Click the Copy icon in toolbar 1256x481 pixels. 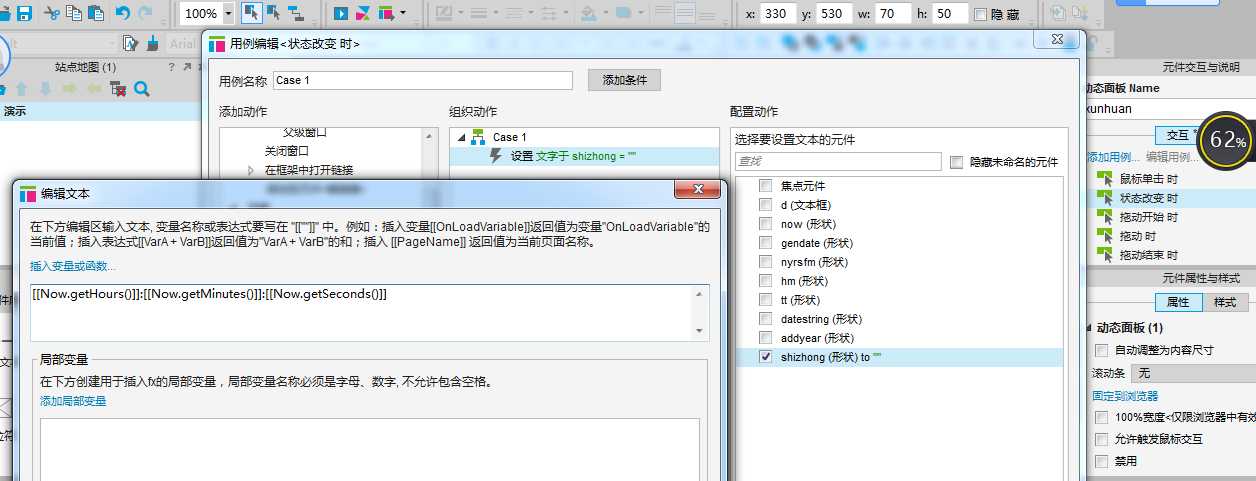[x=74, y=14]
